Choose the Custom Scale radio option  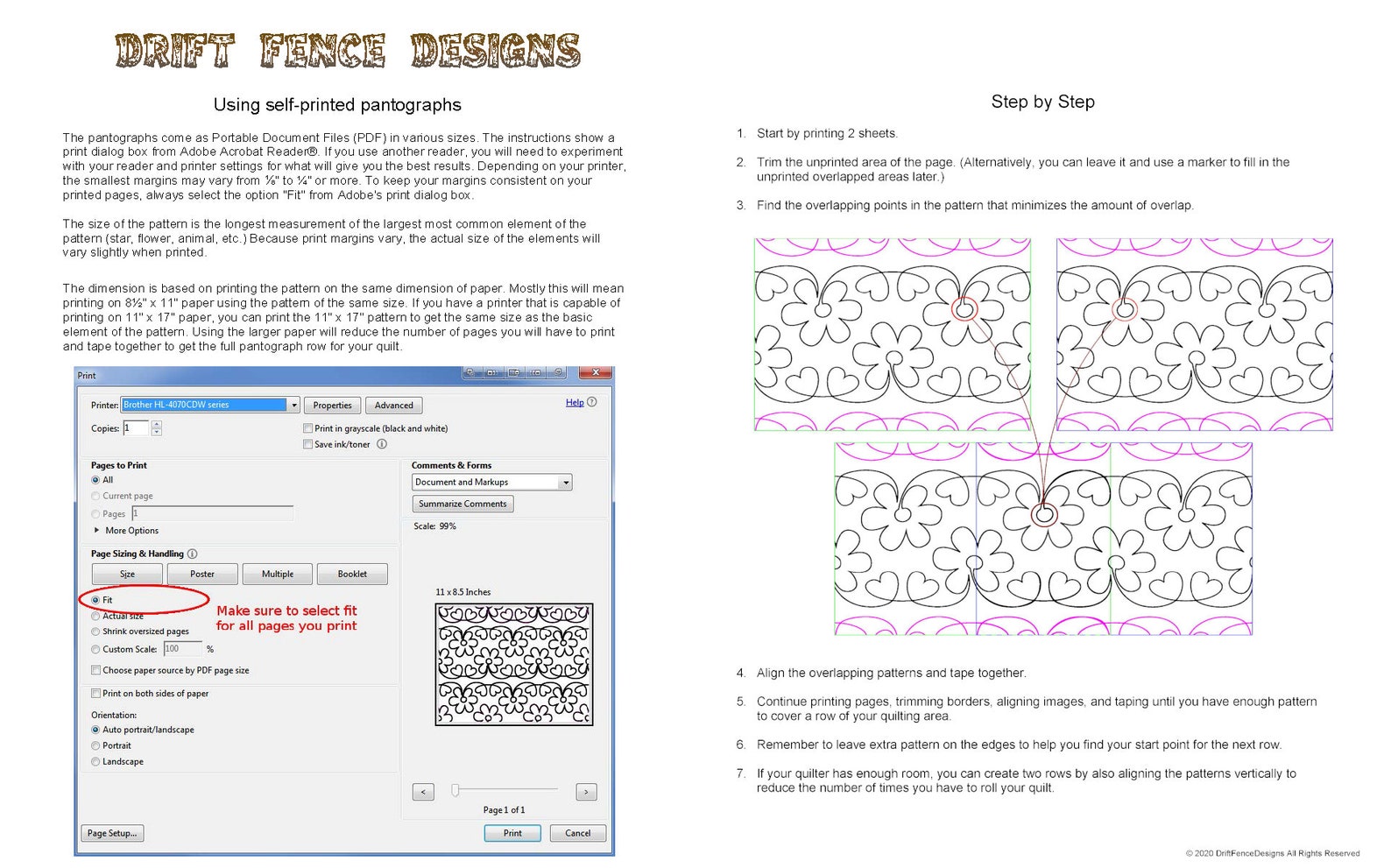[x=95, y=649]
